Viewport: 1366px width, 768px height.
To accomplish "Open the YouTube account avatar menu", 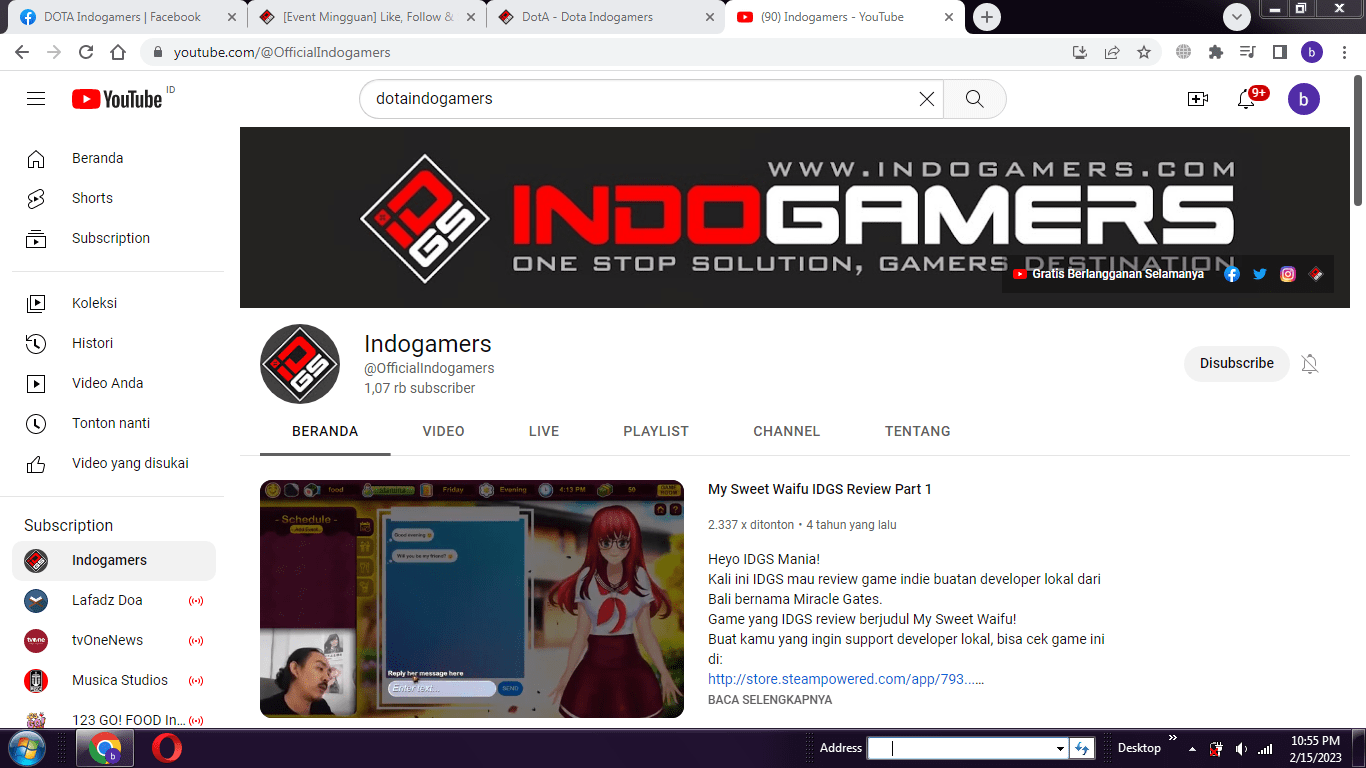I will 1304,99.
